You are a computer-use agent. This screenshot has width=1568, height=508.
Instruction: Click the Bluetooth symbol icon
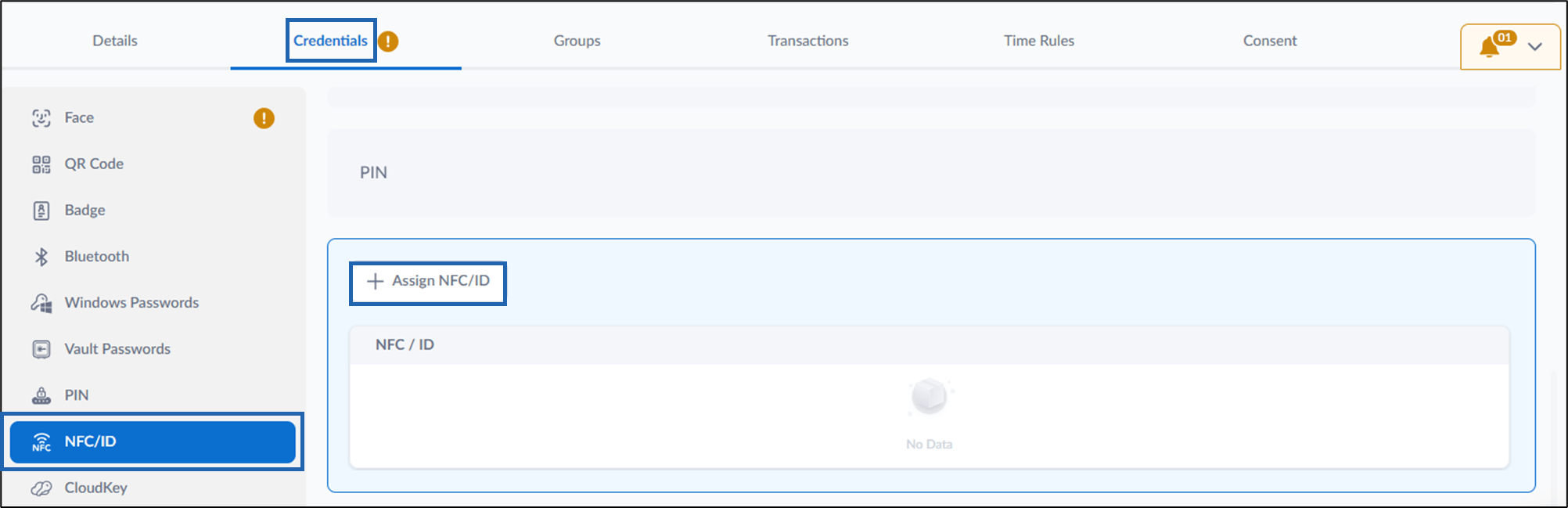(41, 257)
